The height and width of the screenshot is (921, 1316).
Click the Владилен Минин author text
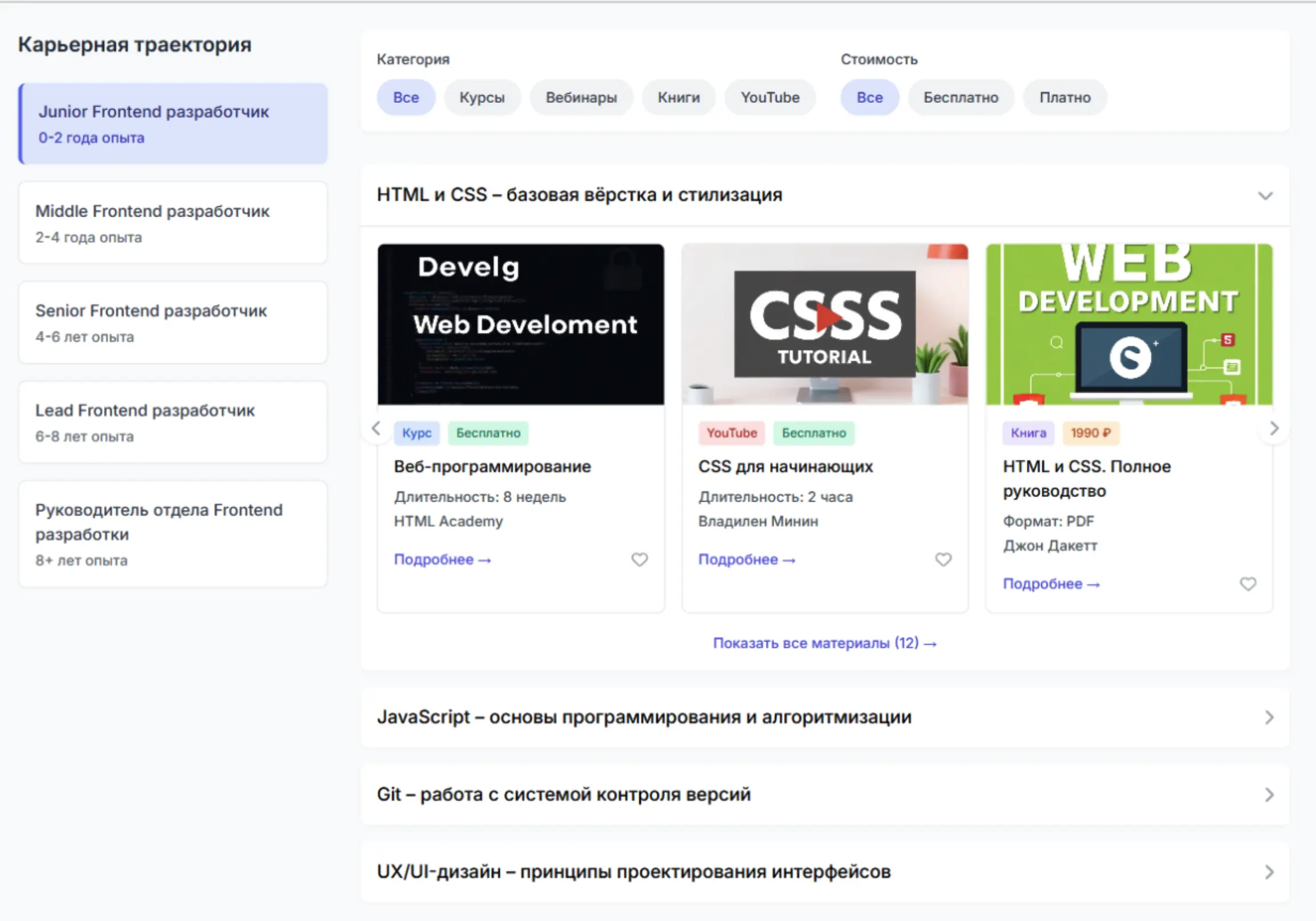coord(759,521)
